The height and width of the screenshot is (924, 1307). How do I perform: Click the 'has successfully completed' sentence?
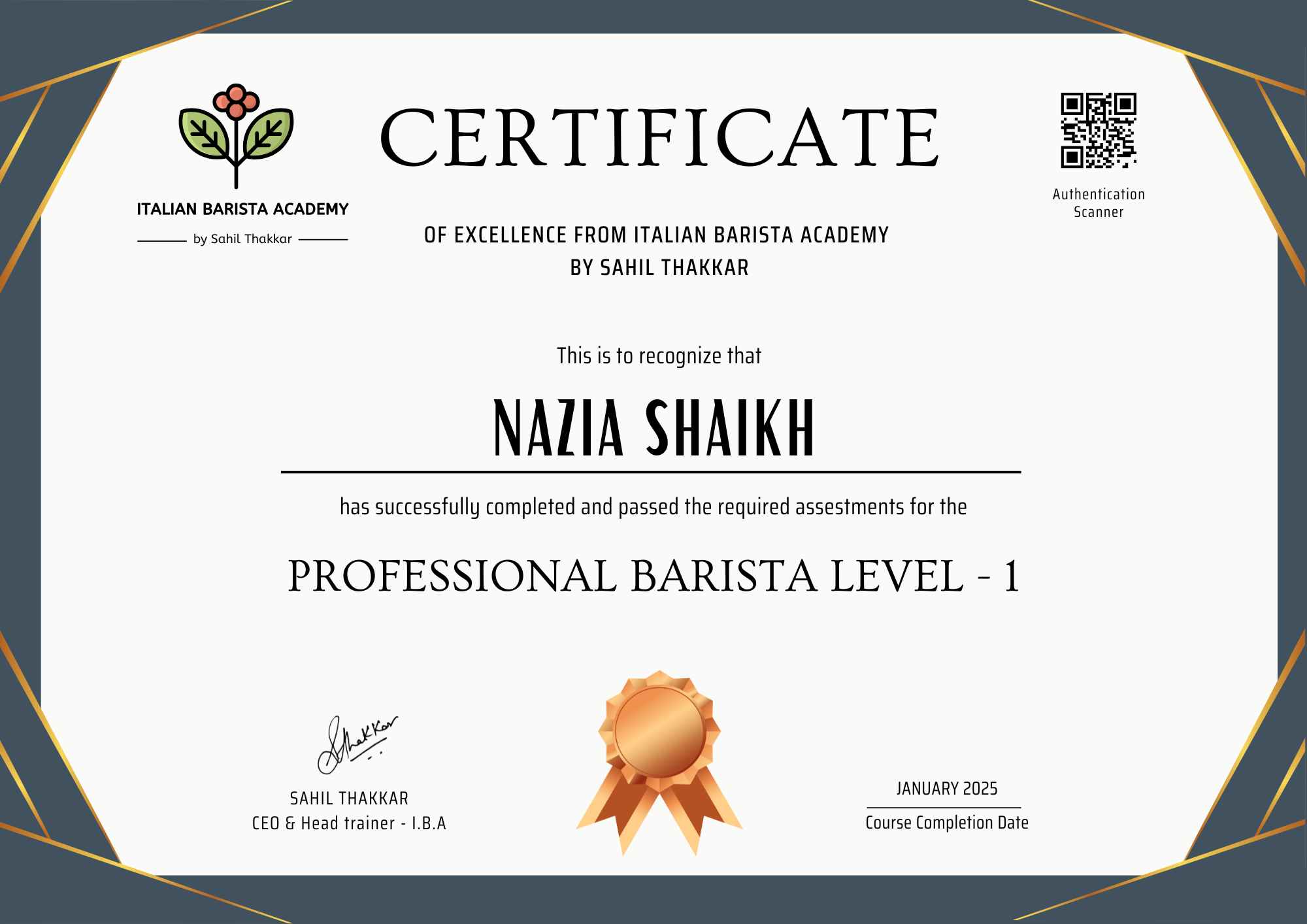pyautogui.click(x=653, y=507)
